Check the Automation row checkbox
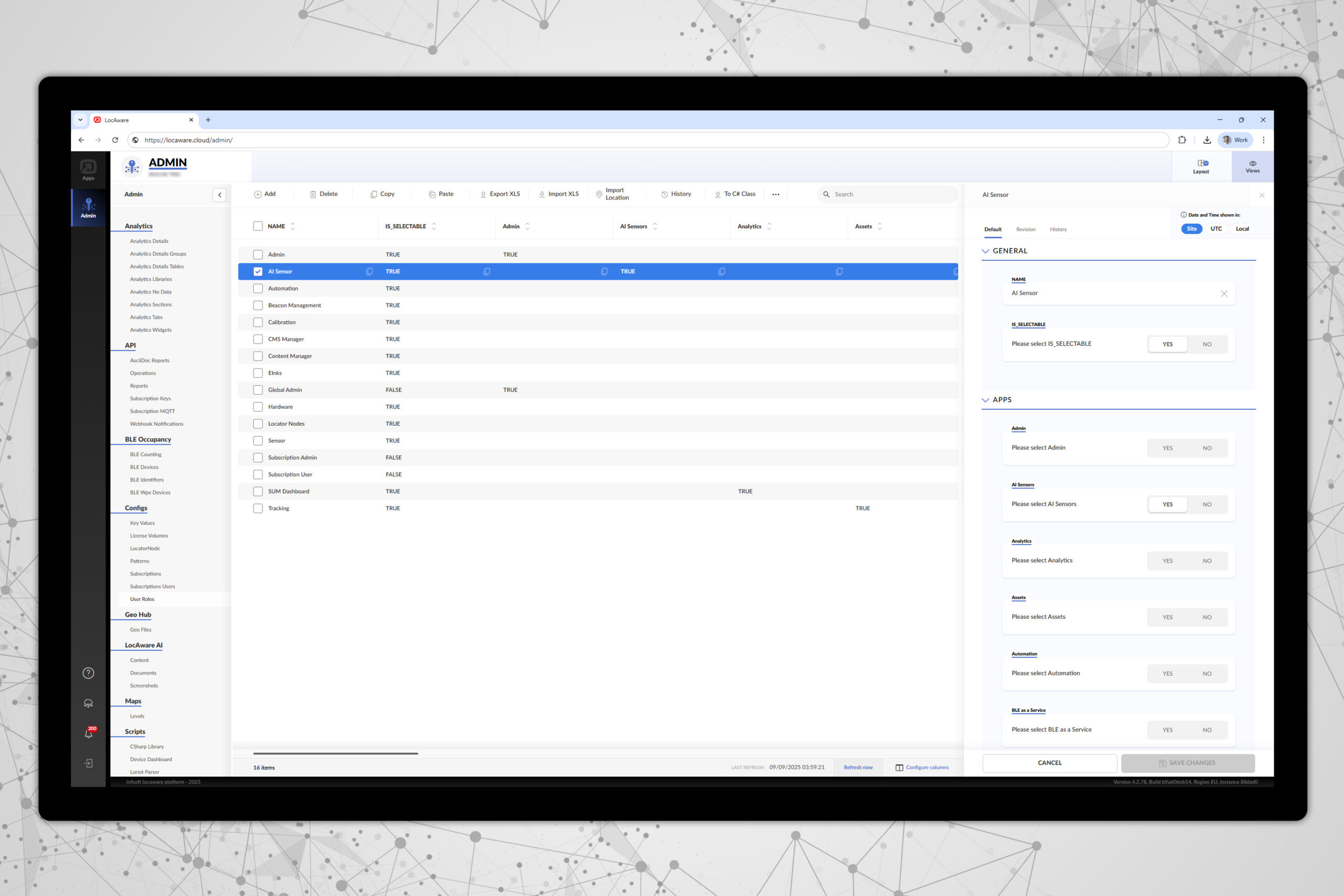The image size is (1344, 896). pyautogui.click(x=258, y=289)
